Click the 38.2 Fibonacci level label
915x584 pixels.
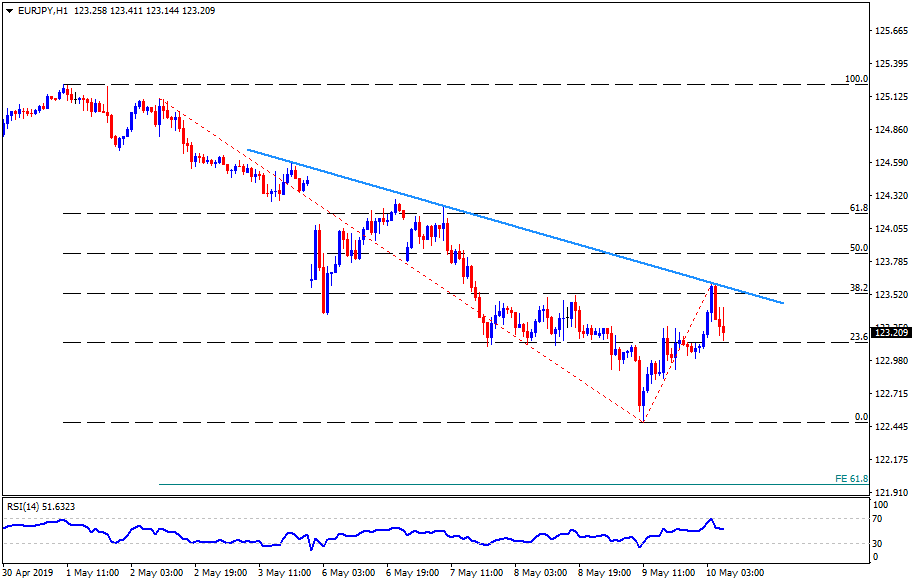pos(857,288)
